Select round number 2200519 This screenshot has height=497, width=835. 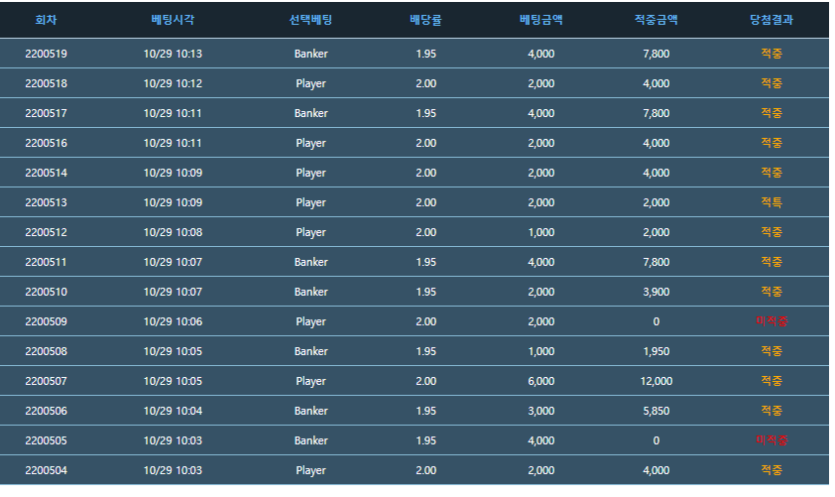(46, 54)
